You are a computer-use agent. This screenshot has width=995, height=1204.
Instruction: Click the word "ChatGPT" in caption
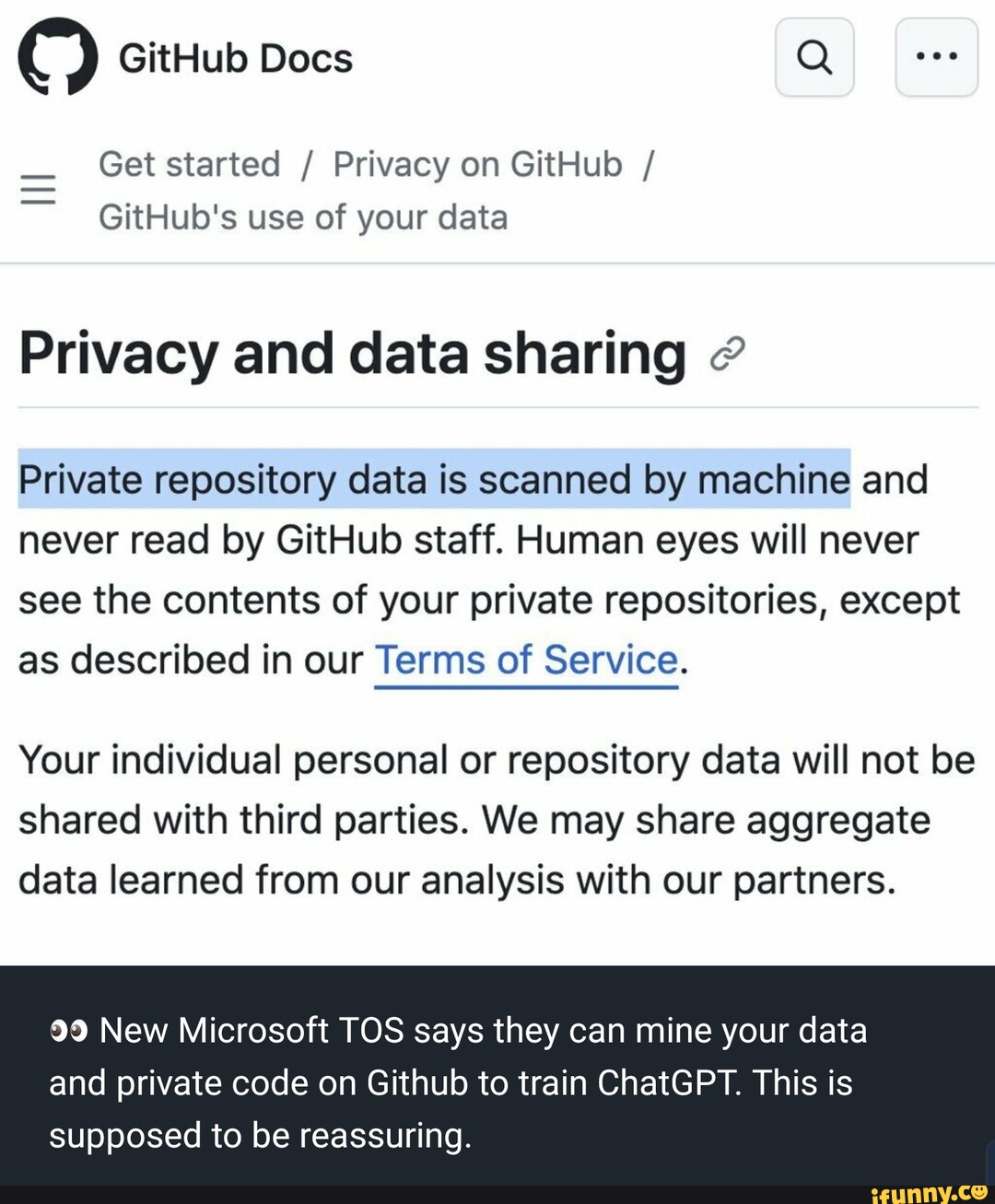point(668,1082)
